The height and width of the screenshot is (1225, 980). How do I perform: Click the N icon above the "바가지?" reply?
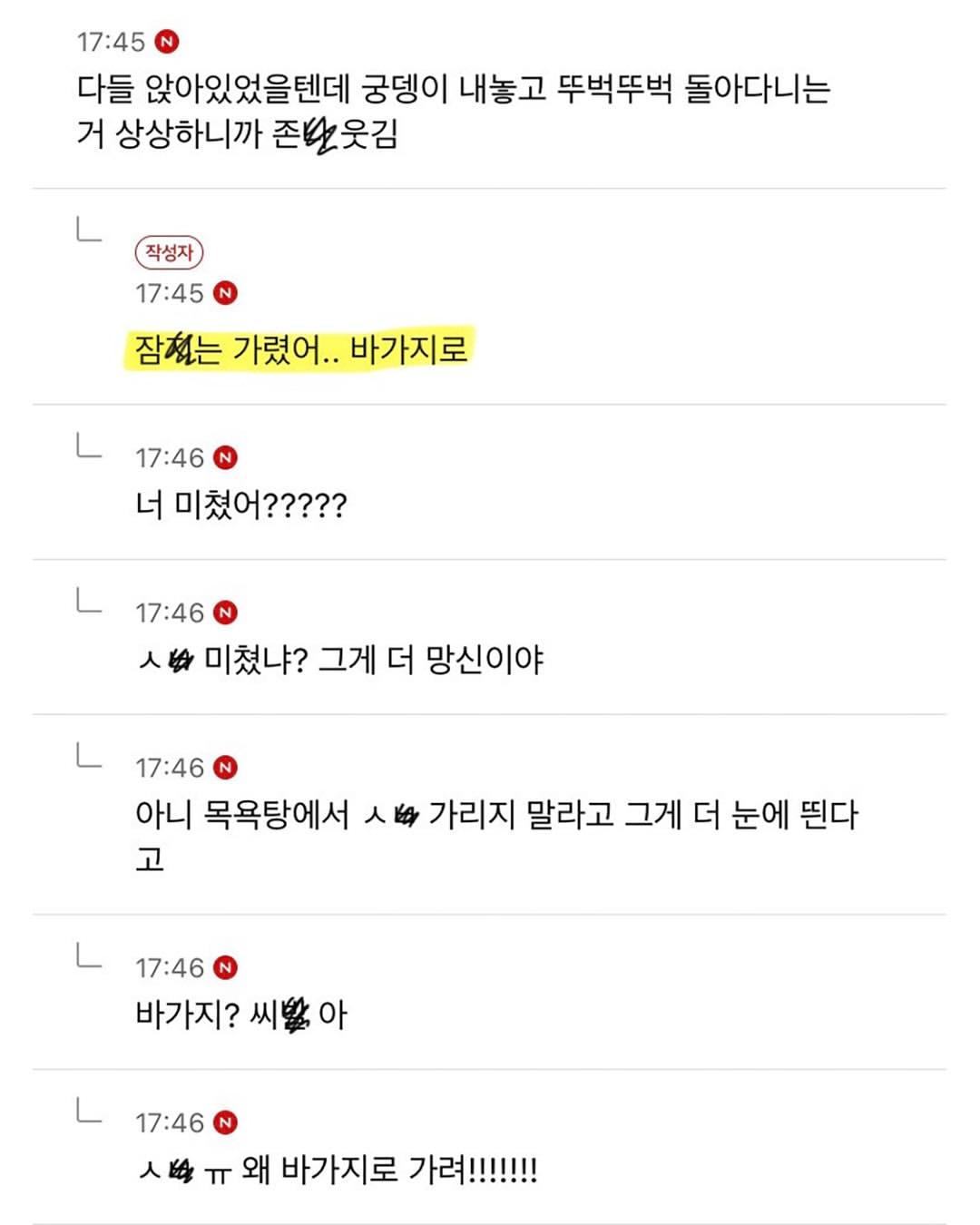(x=225, y=967)
